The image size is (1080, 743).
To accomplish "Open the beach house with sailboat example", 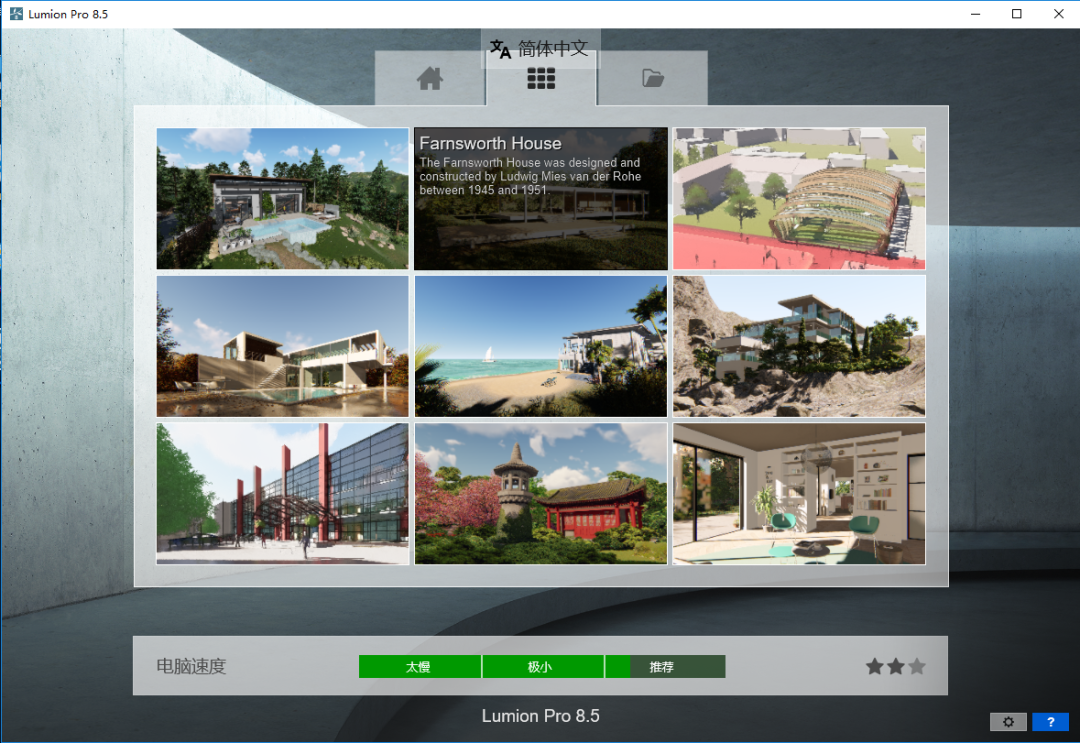I will tap(541, 346).
